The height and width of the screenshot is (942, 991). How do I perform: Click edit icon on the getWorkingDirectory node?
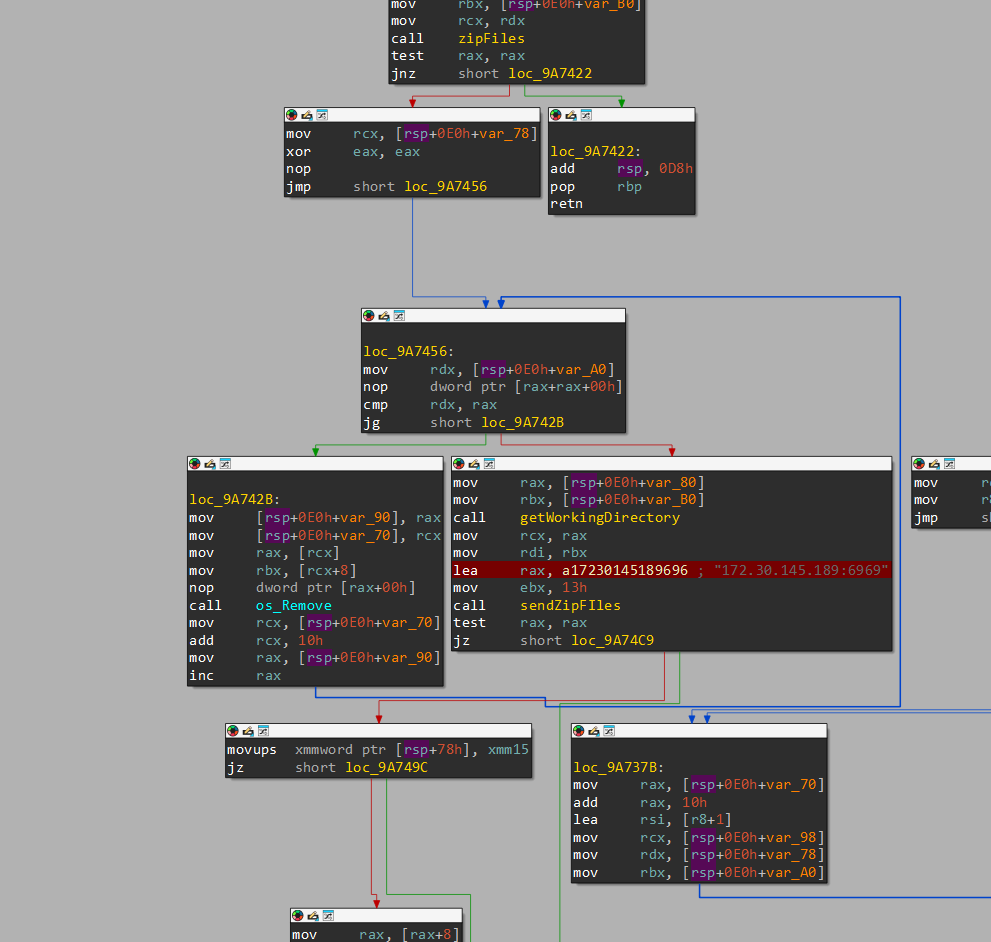[474, 464]
